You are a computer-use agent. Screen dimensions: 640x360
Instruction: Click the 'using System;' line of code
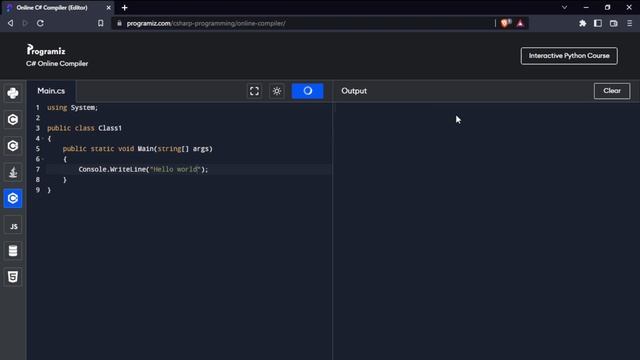click(72, 108)
